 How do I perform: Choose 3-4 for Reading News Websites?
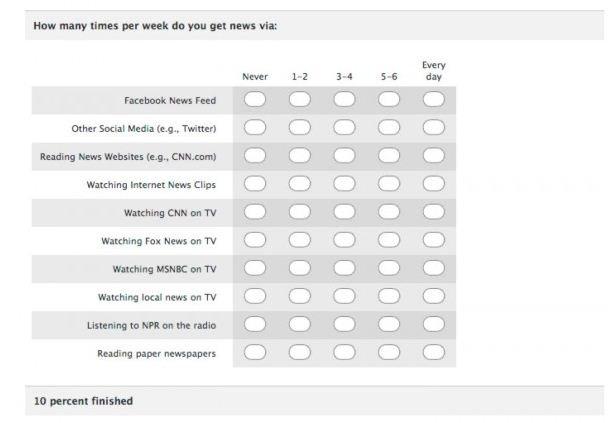(x=344, y=156)
